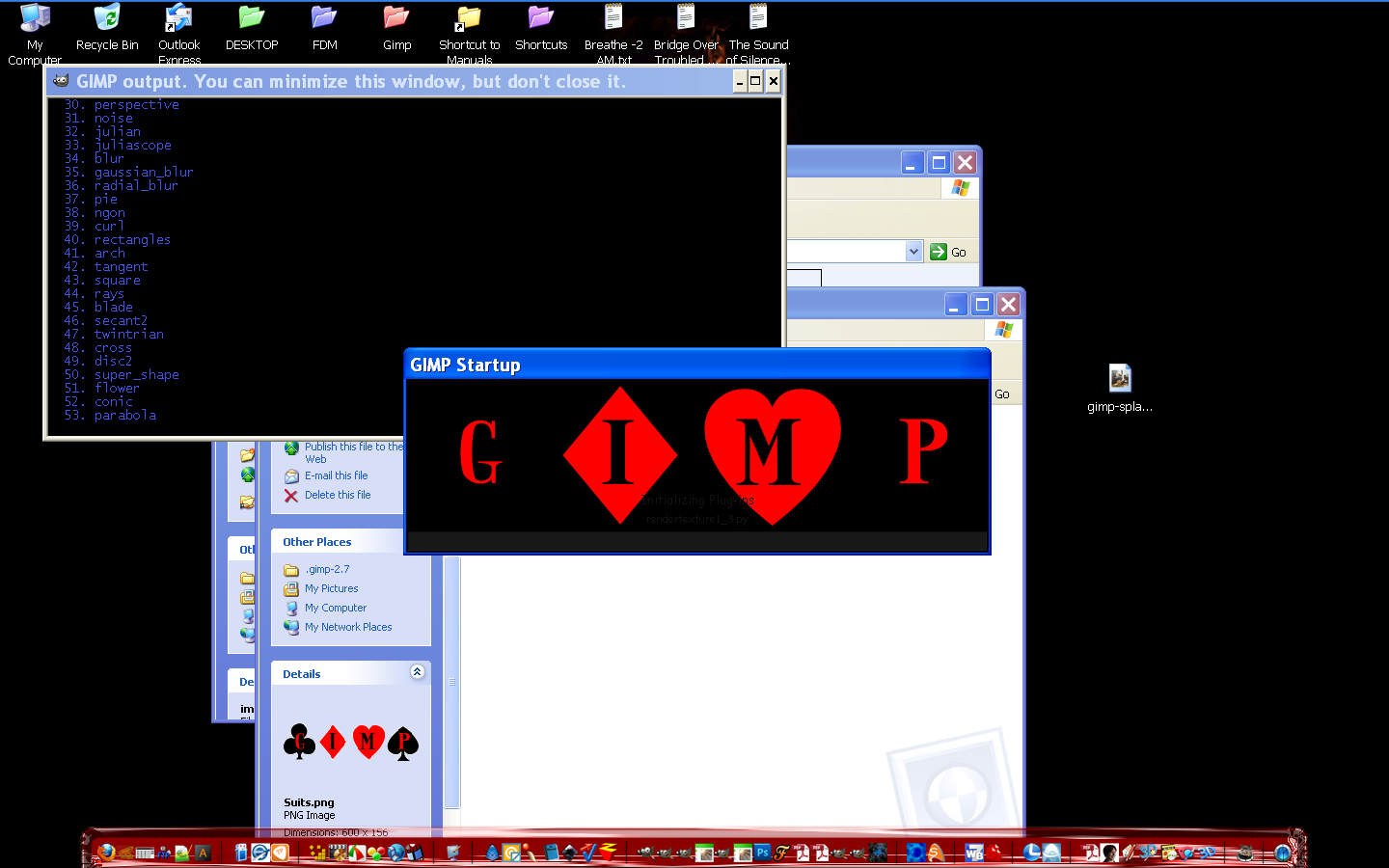The width and height of the screenshot is (1389, 868).
Task: Click the Suits.png preview thumbnail
Action: coord(351,742)
